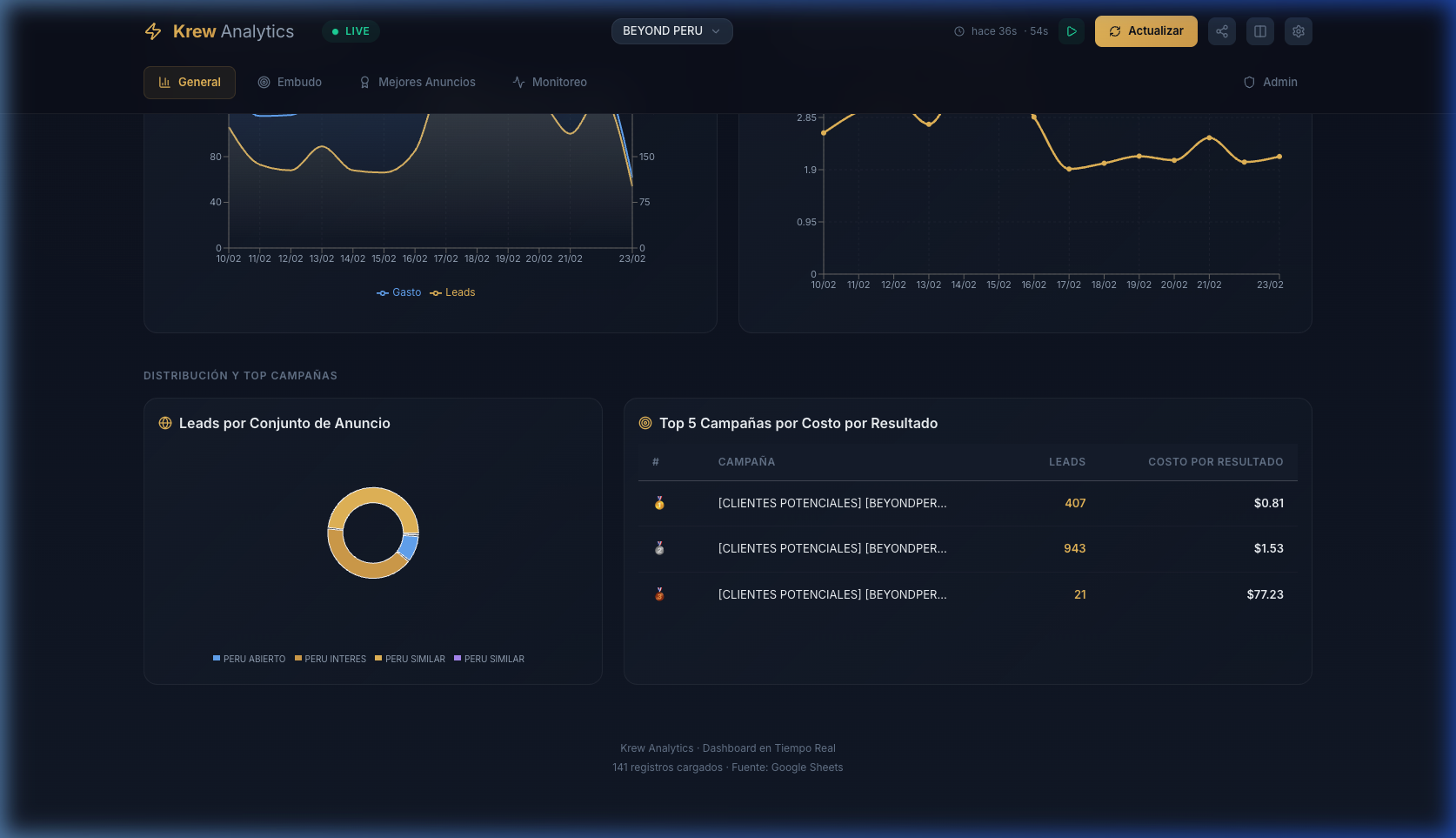This screenshot has width=1456, height=838.
Task: Click the Krew Analytics lightning bolt logo
Action: (153, 31)
